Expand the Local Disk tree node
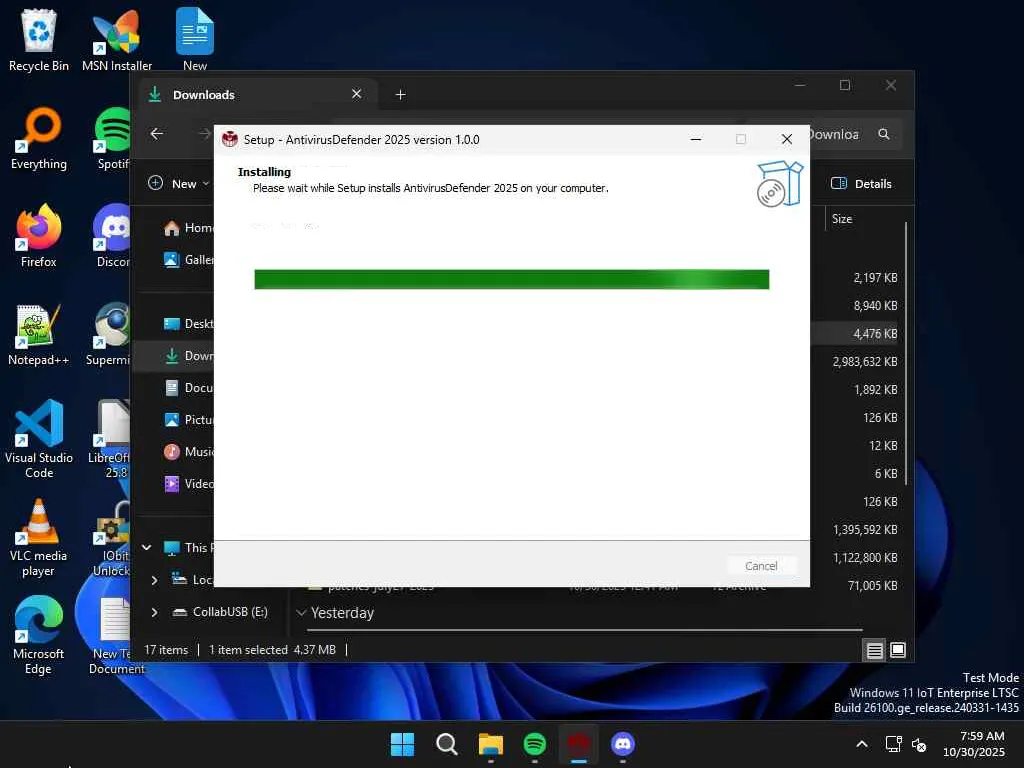Screen dimensions: 1024x768 click(154, 580)
